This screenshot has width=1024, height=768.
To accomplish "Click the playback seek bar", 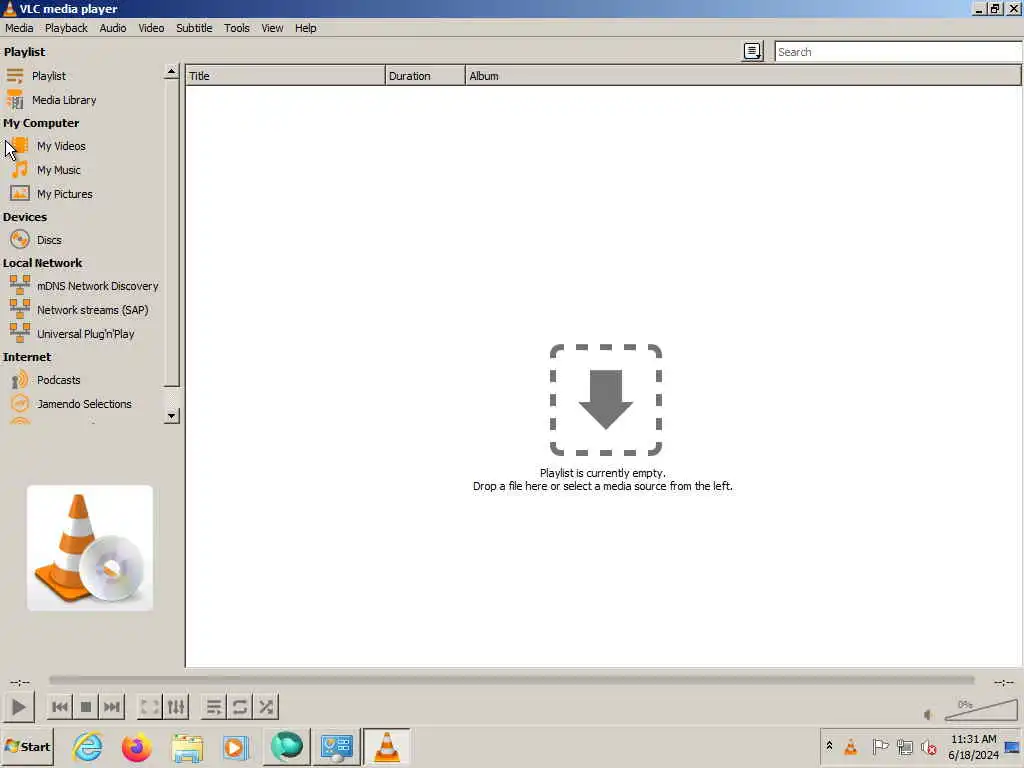I will (511, 680).
